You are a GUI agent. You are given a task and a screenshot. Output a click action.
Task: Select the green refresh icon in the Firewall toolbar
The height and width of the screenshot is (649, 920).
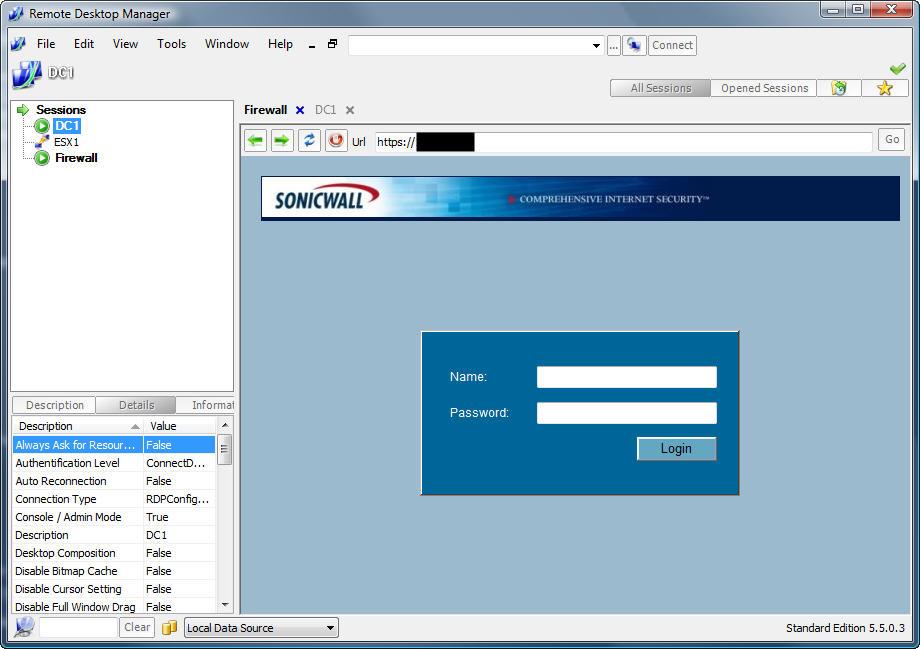point(309,140)
